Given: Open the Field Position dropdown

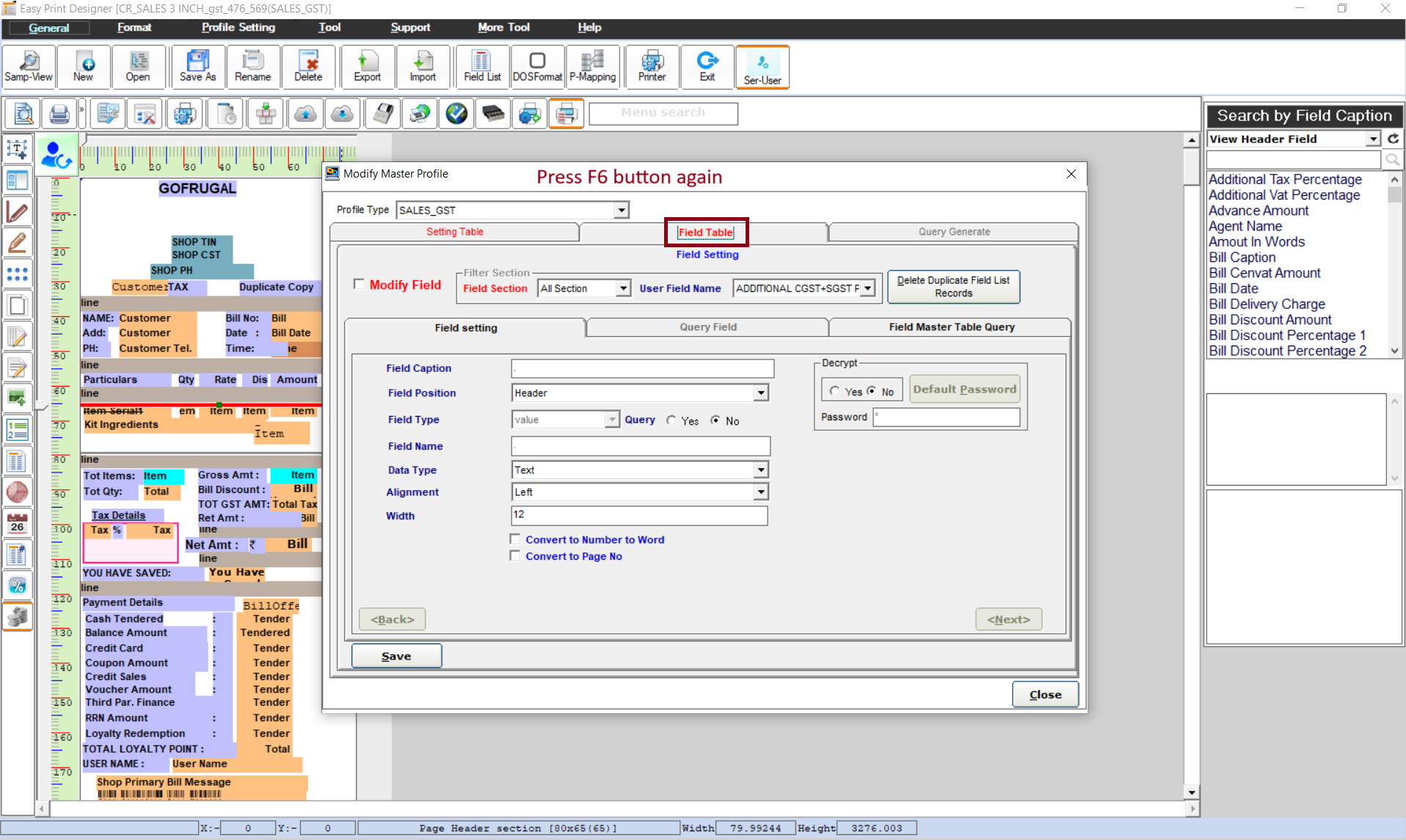Looking at the screenshot, I should [x=761, y=393].
